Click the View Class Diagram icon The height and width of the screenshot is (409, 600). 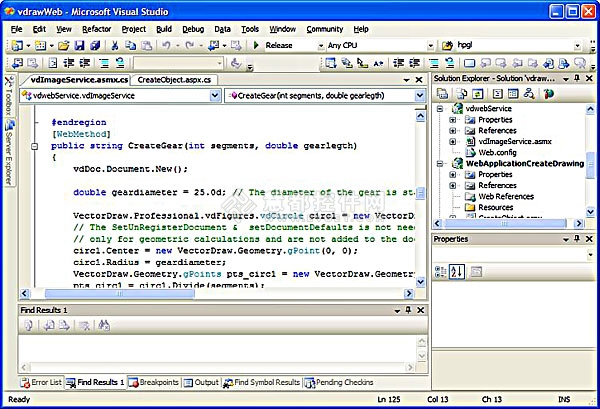pos(529,94)
